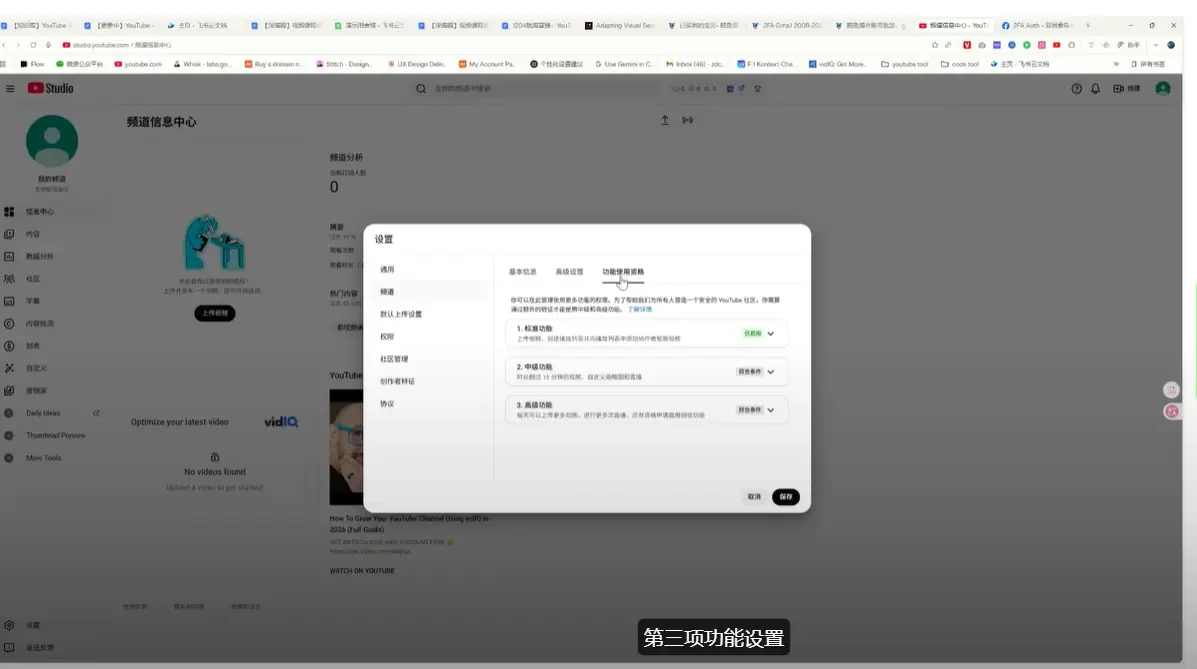Open the 字幕 subtitles icon in sidebar
This screenshot has width=1197, height=669.
(x=9, y=301)
